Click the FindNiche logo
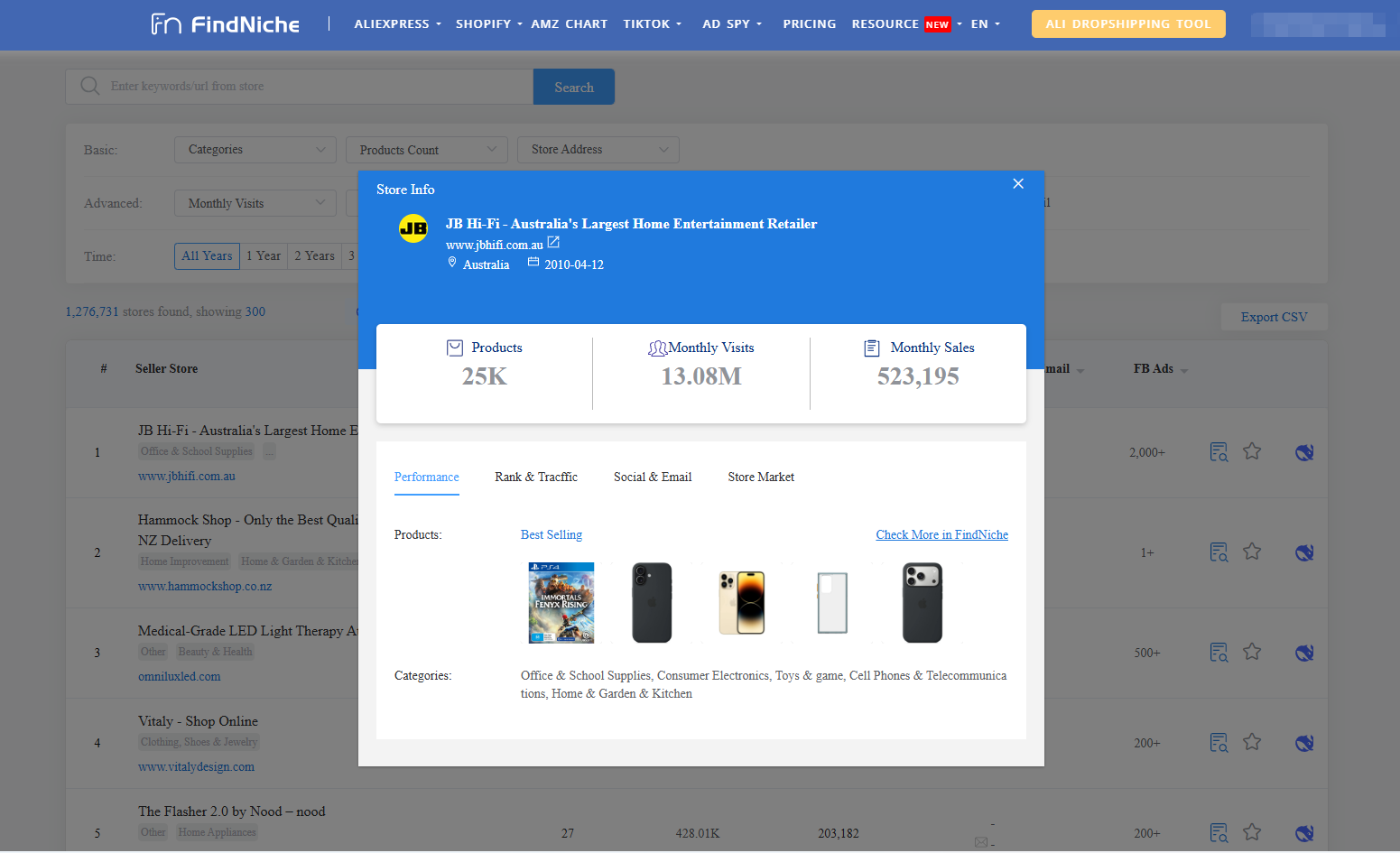 coord(224,24)
